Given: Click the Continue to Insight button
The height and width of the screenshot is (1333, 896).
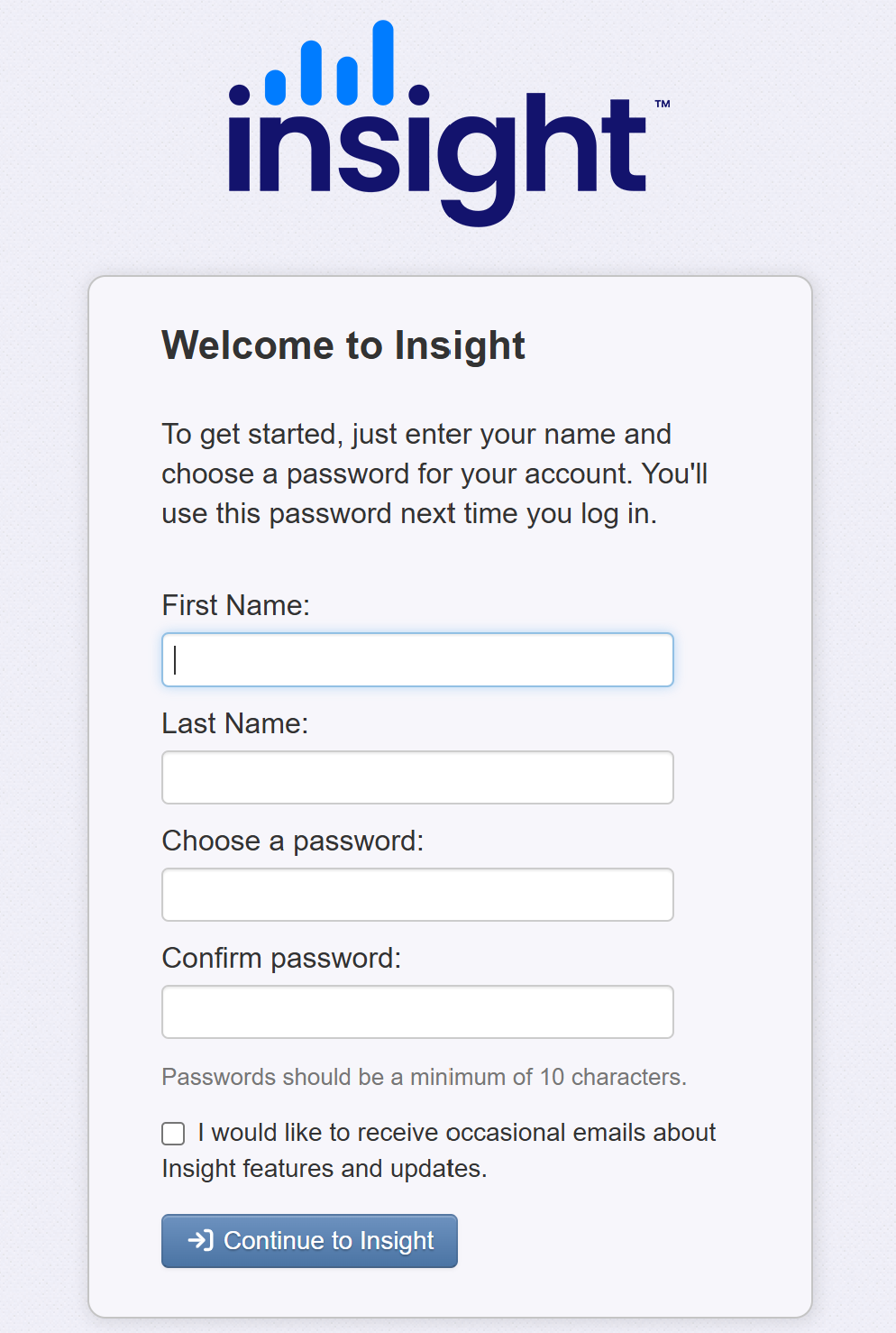Looking at the screenshot, I should (309, 1241).
